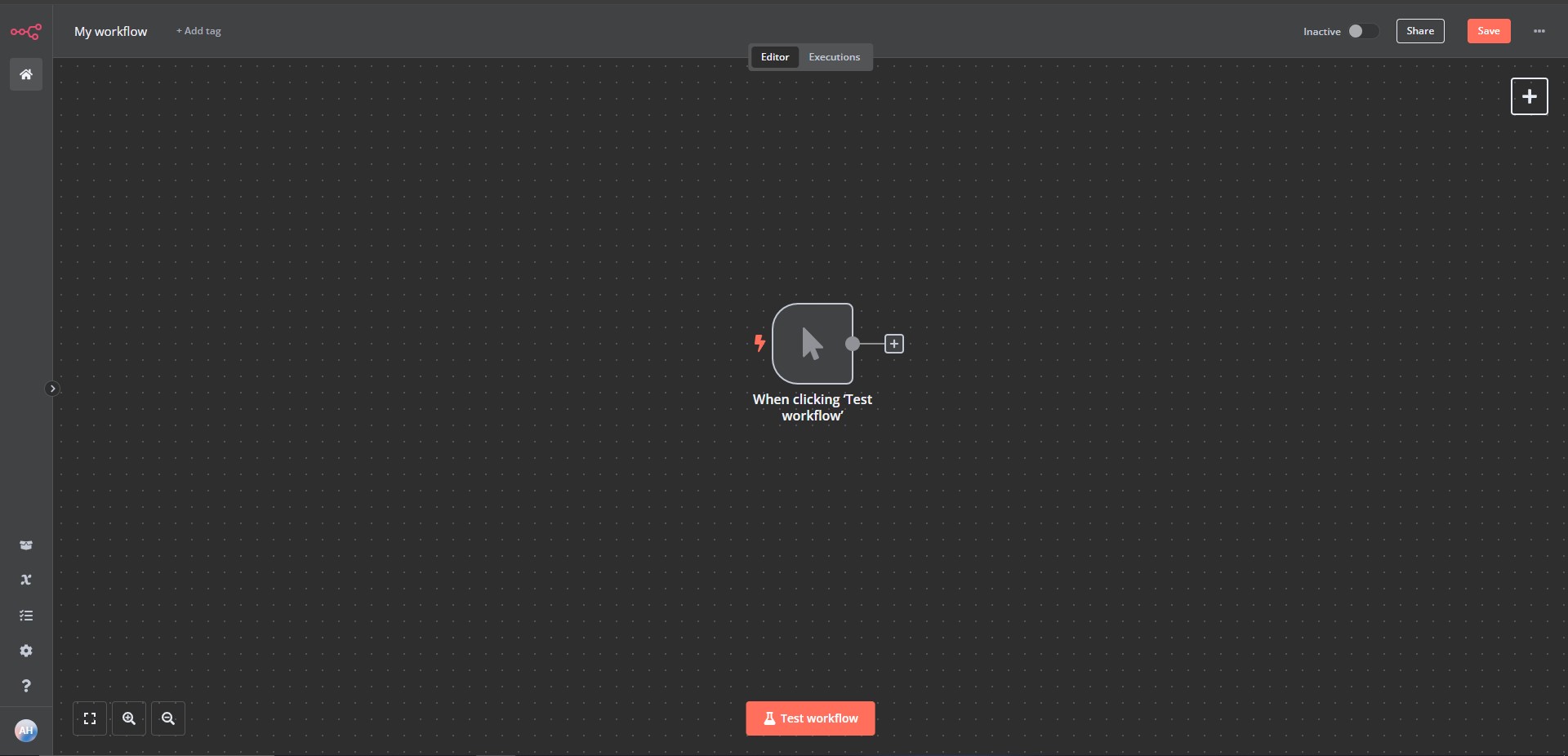Toggle the workflow Inactive switch
This screenshot has width=1568, height=756.
point(1362,31)
